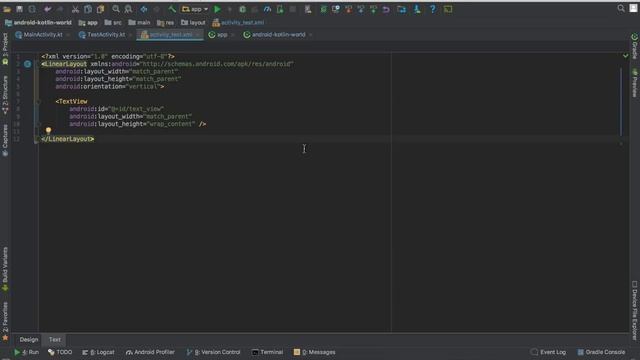Open the Version Control panel

click(x=213, y=352)
